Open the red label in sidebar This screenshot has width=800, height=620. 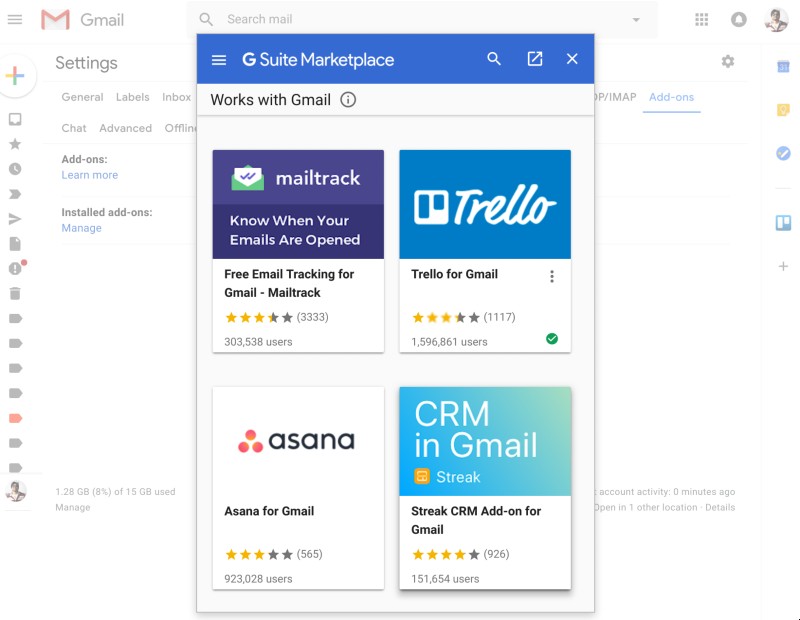(15, 418)
